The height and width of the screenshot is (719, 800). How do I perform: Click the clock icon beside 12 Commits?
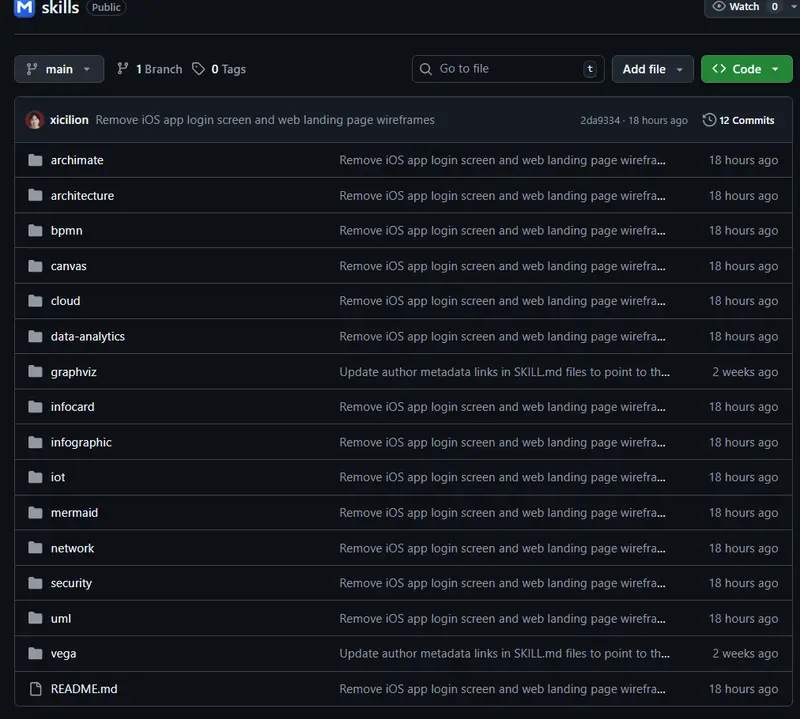click(x=709, y=120)
